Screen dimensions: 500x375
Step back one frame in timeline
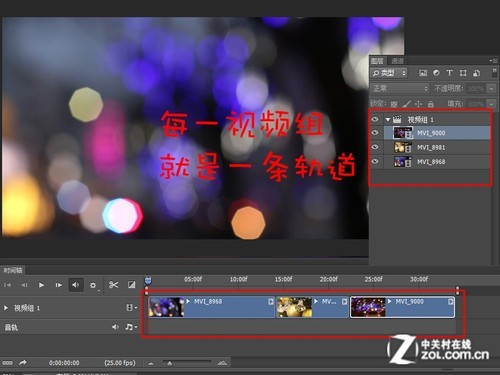tap(24, 285)
